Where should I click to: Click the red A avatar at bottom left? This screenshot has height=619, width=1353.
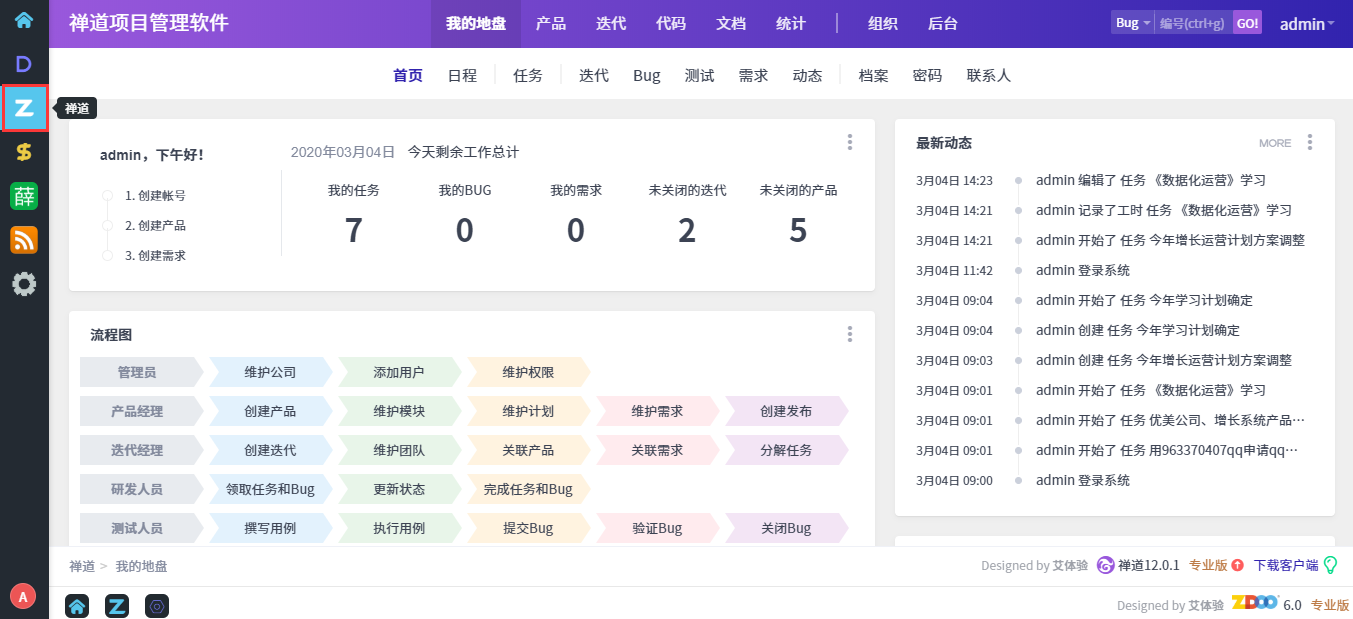(23, 597)
